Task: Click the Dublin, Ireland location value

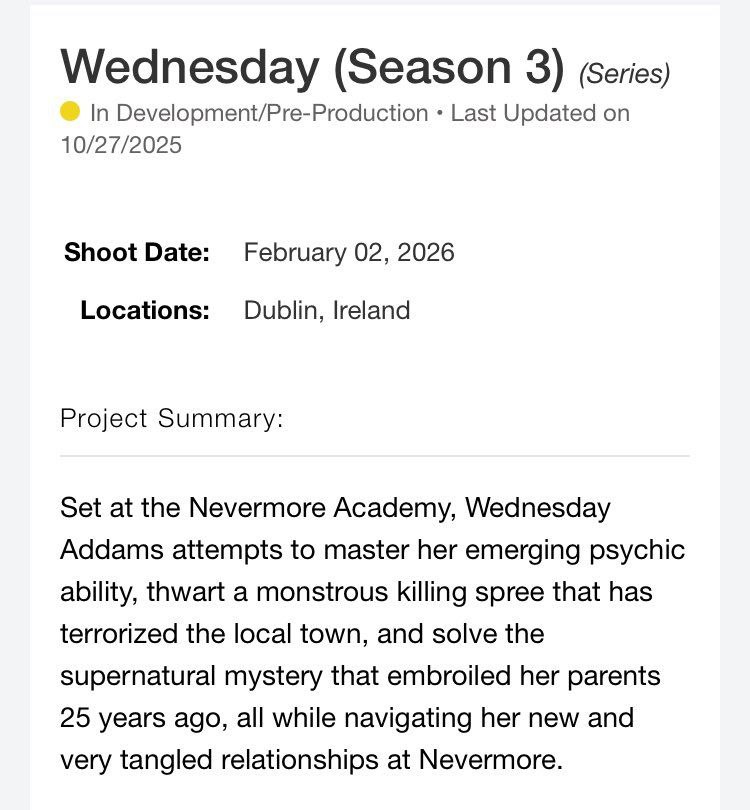Action: click(x=327, y=310)
